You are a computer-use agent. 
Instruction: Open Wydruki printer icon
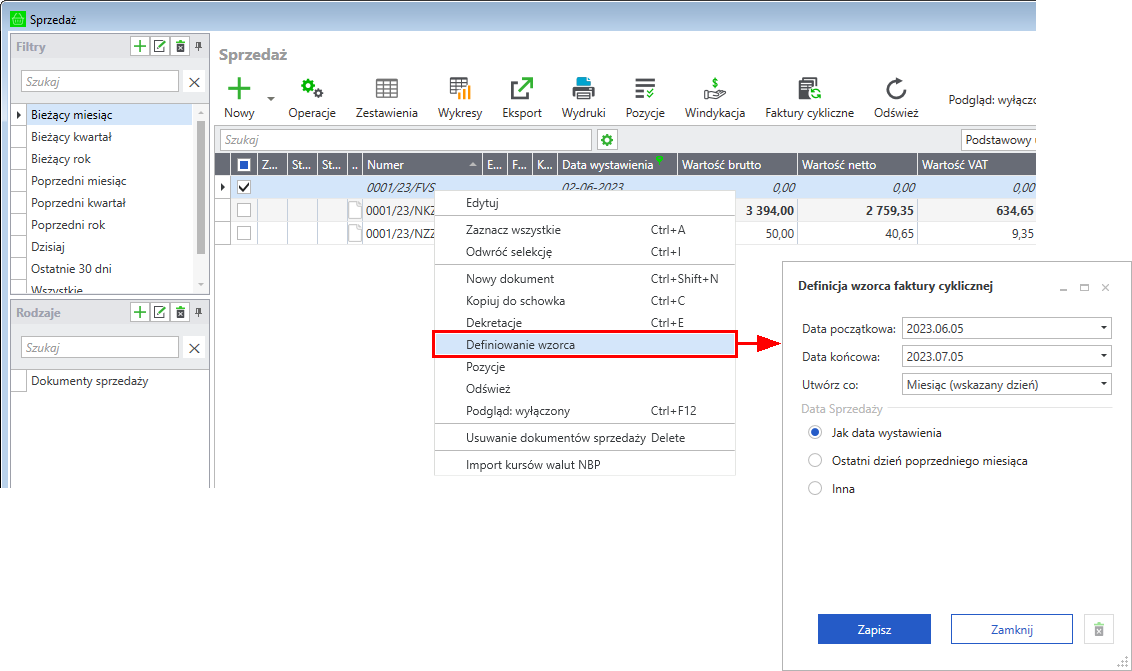click(583, 90)
